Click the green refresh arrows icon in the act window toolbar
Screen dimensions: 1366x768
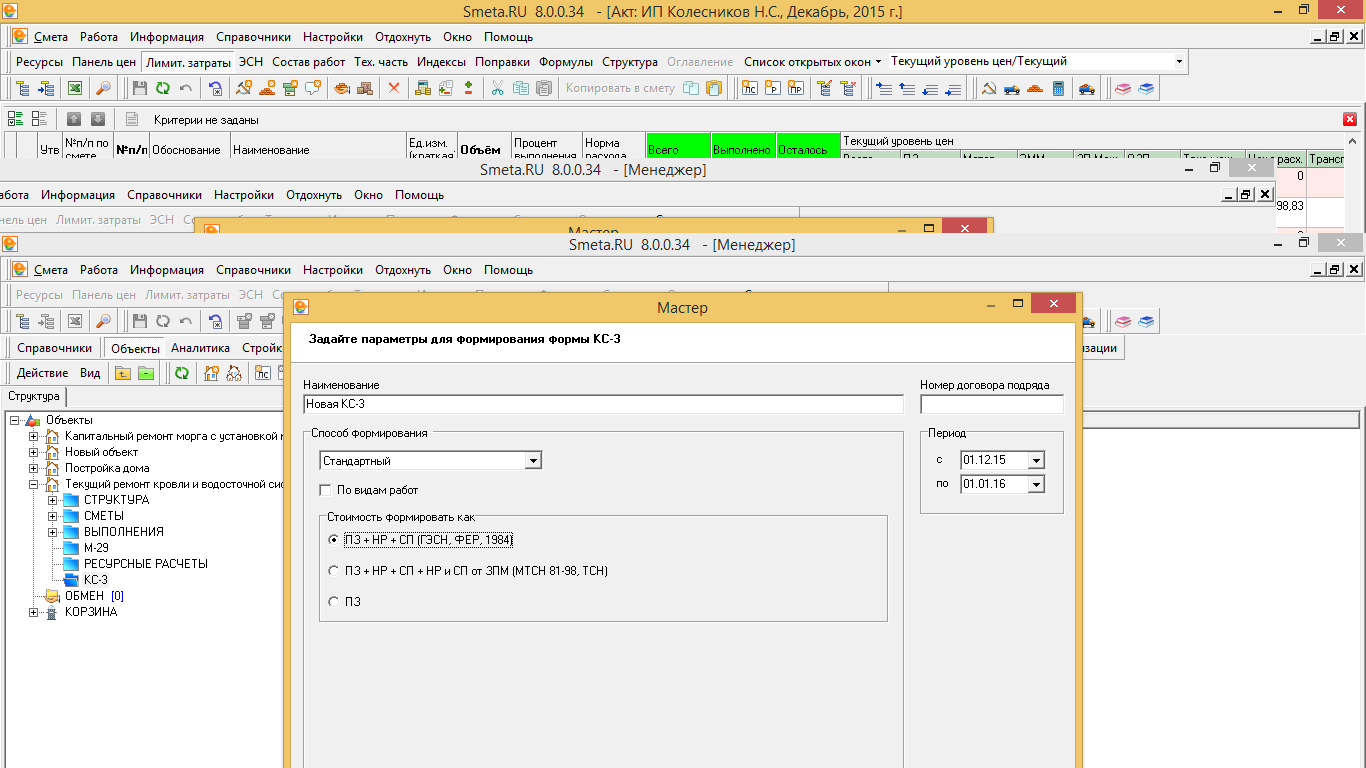pyautogui.click(x=163, y=88)
